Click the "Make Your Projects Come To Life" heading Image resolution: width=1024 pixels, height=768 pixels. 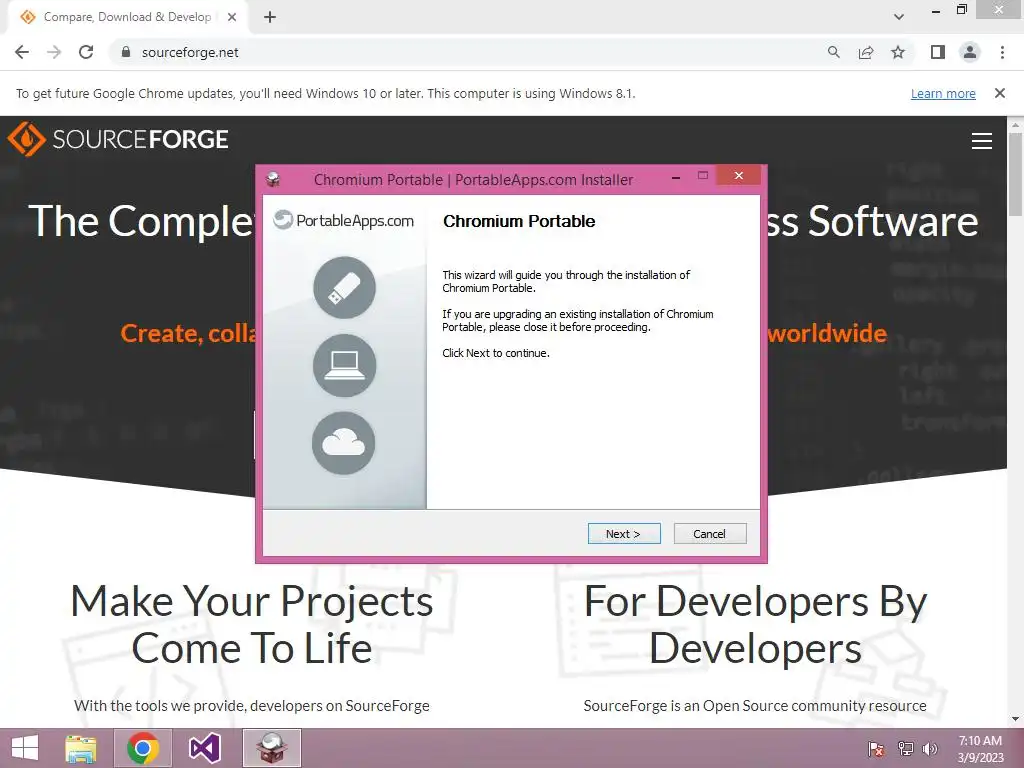click(x=252, y=624)
